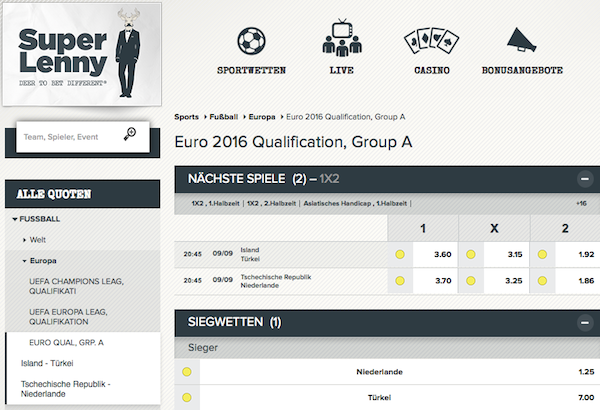Viewport: 600px width, 410px height.
Task: Go to Sports in breadcrumb
Action: point(186,117)
